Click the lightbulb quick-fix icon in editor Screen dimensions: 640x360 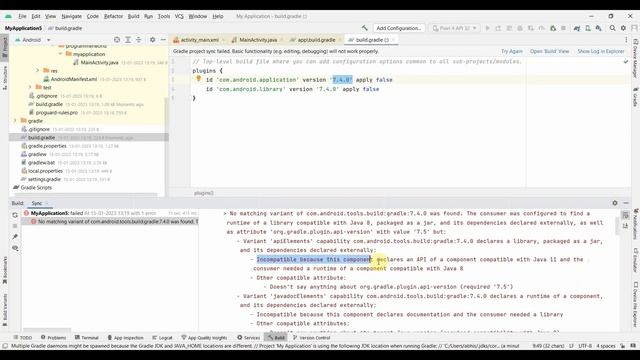tap(199, 79)
